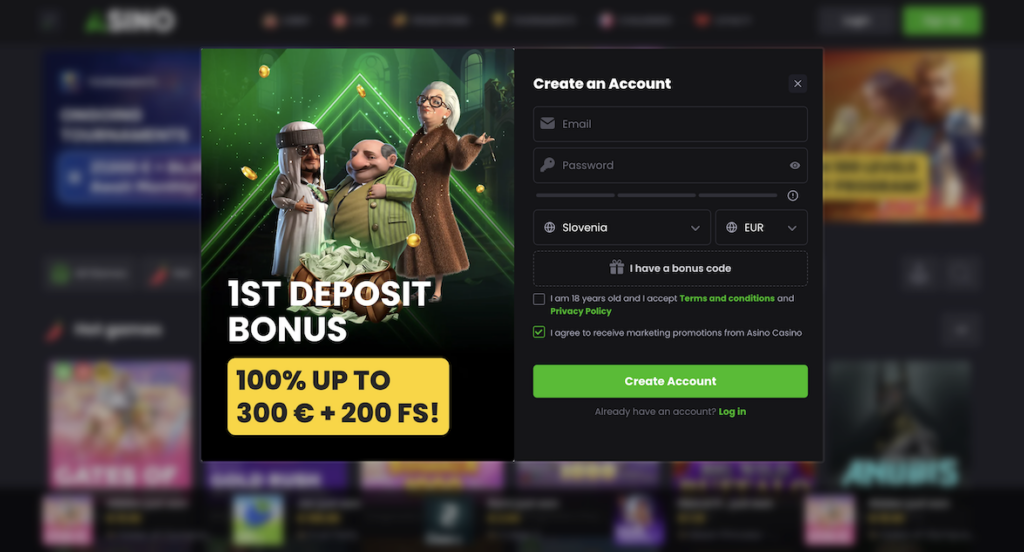Open the EUR currency dropdown
Image resolution: width=1024 pixels, height=552 pixels.
pyautogui.click(x=761, y=227)
